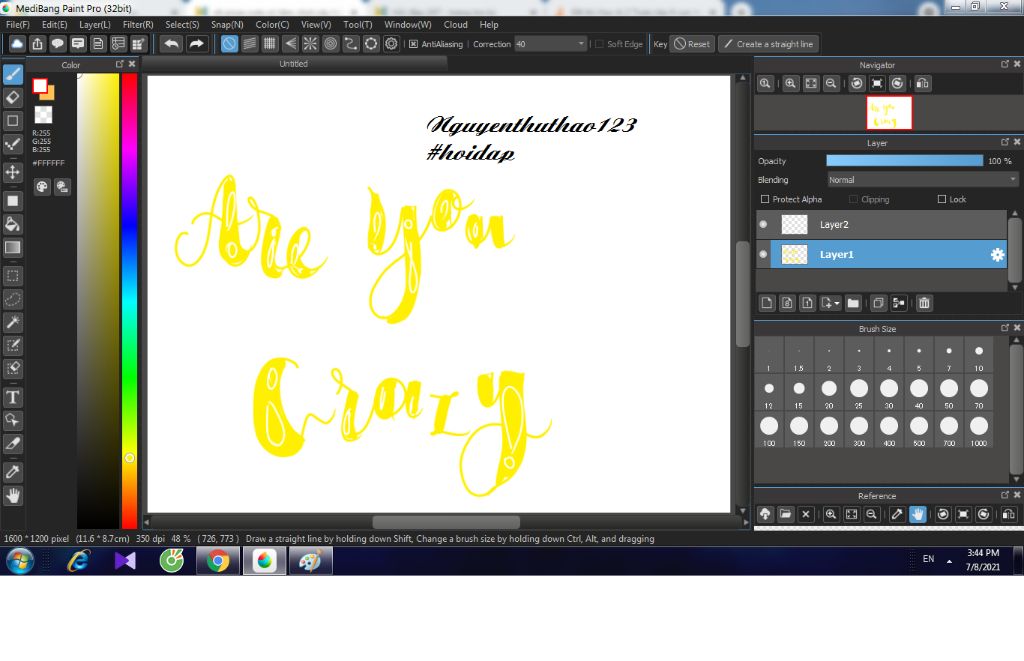Click the hex color code #FFFFFF
The height and width of the screenshot is (661, 1024).
pyautogui.click(x=48, y=163)
